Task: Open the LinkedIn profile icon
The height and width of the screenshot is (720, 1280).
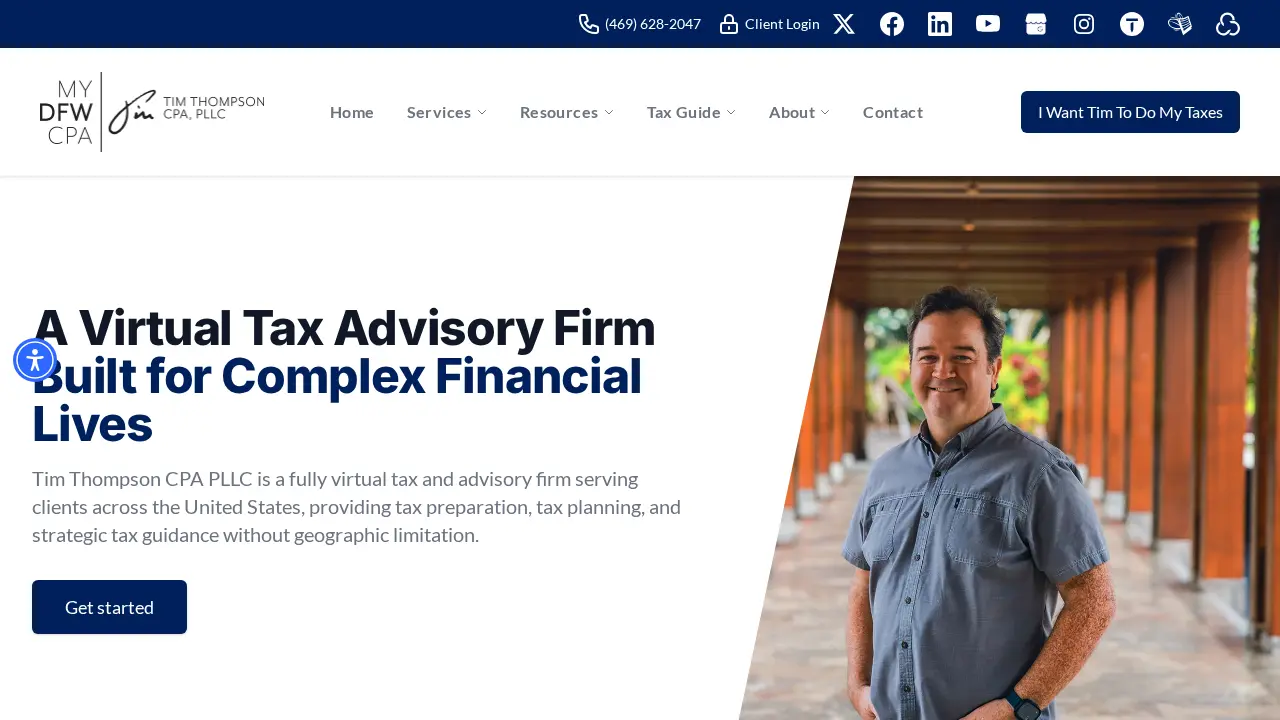Action: 940,24
